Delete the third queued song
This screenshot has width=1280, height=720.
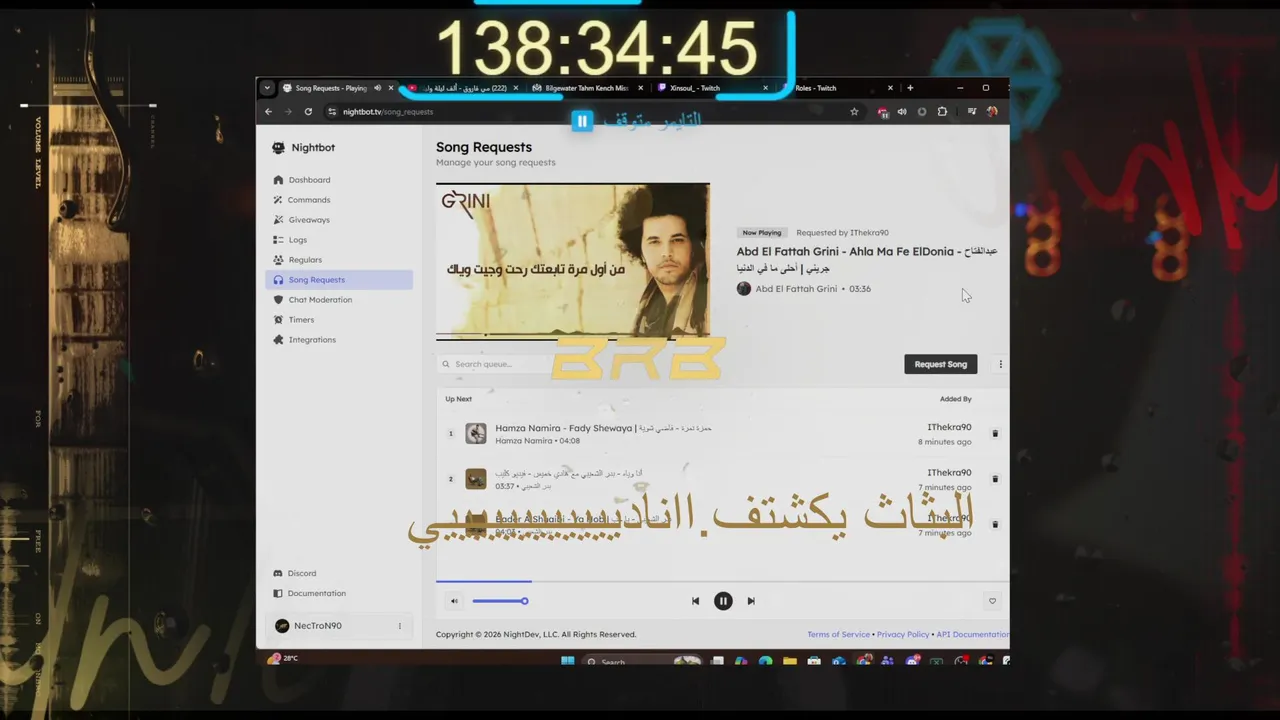[x=994, y=524]
